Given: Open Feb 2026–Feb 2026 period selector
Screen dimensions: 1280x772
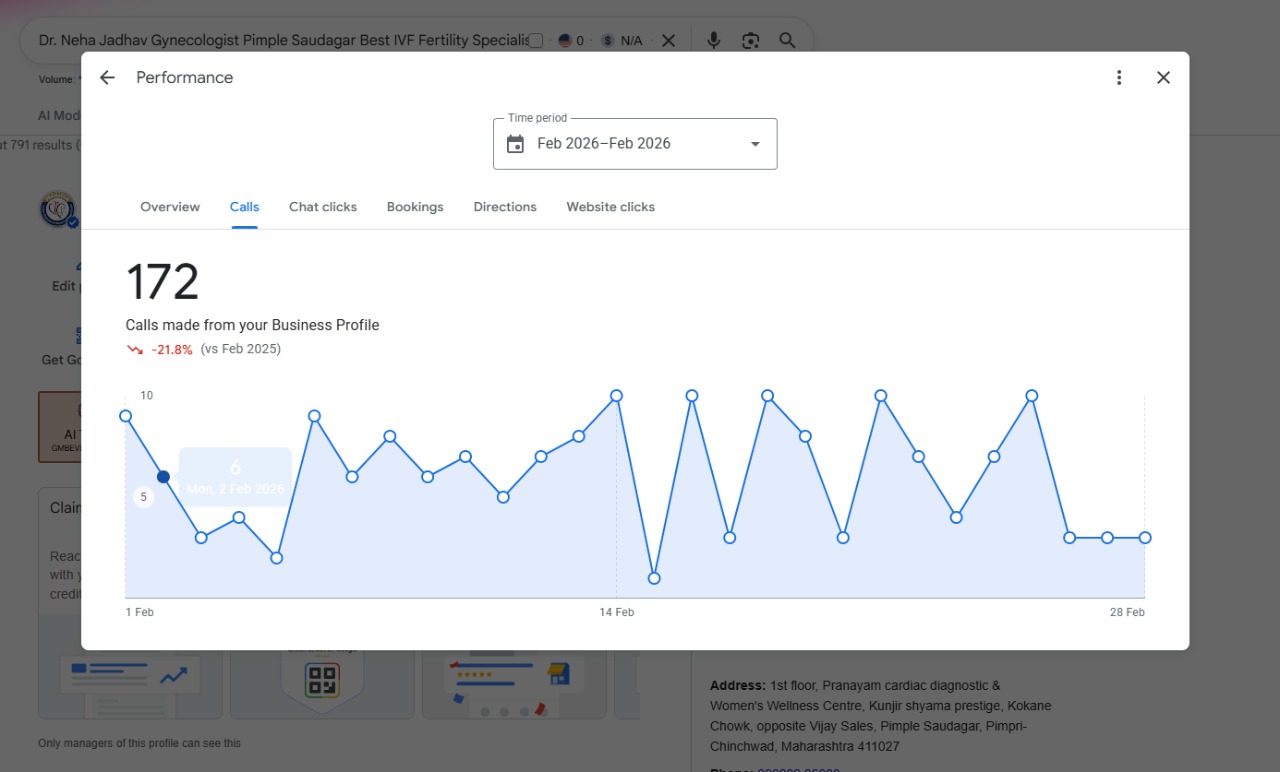Looking at the screenshot, I should click(635, 144).
